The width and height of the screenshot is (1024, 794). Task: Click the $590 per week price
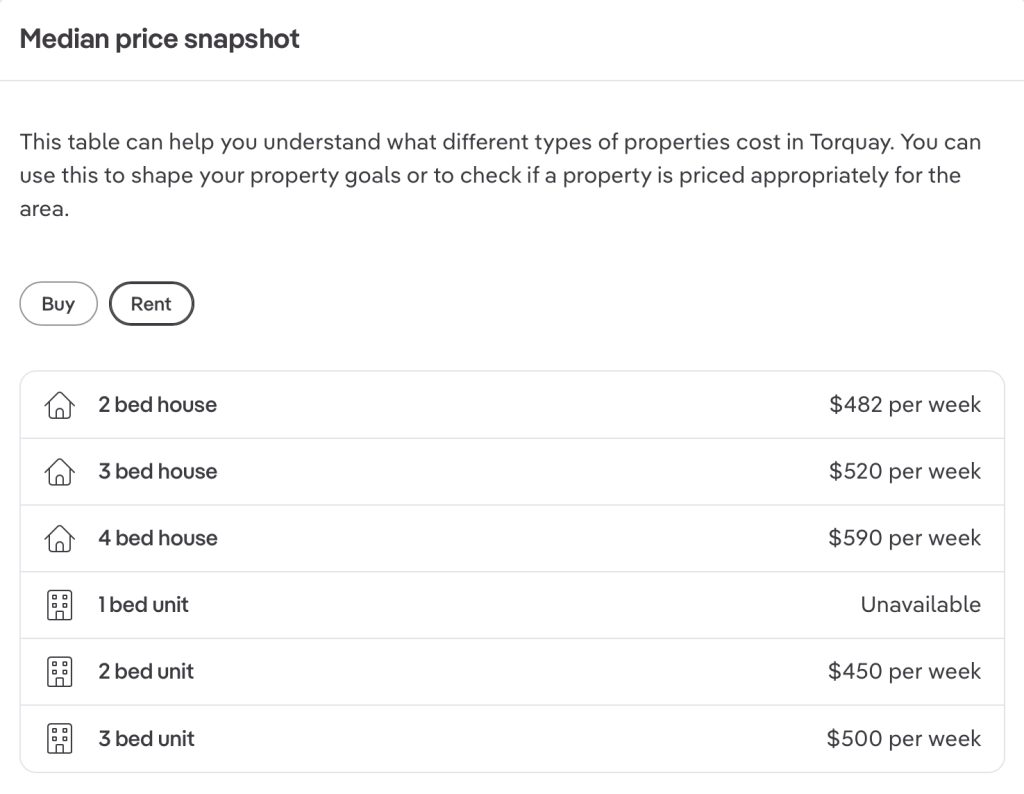click(905, 538)
